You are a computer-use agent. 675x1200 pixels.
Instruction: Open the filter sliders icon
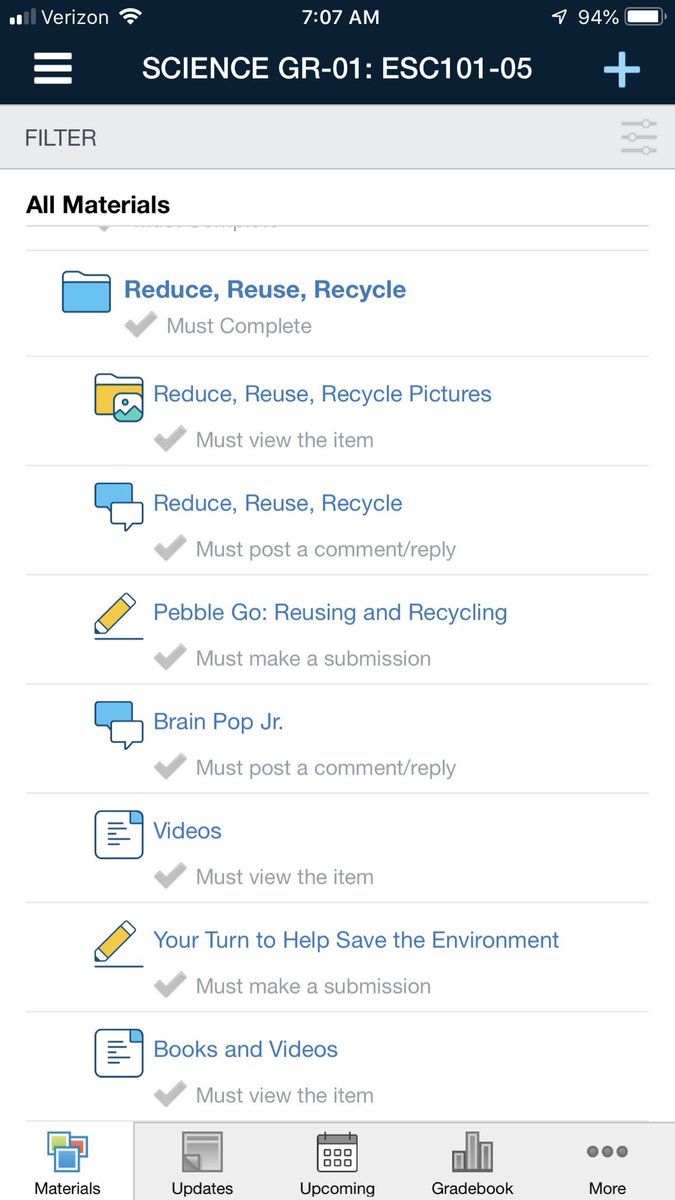[x=638, y=137]
